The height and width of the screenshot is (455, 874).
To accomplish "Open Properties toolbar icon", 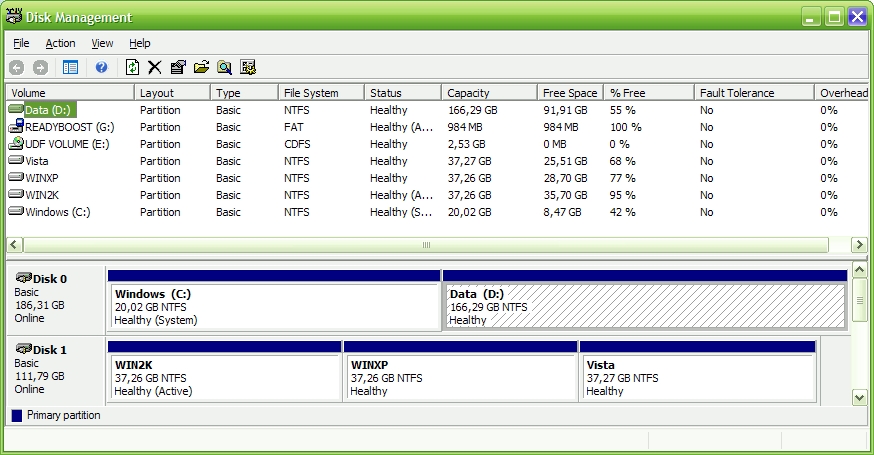I will coord(178,67).
